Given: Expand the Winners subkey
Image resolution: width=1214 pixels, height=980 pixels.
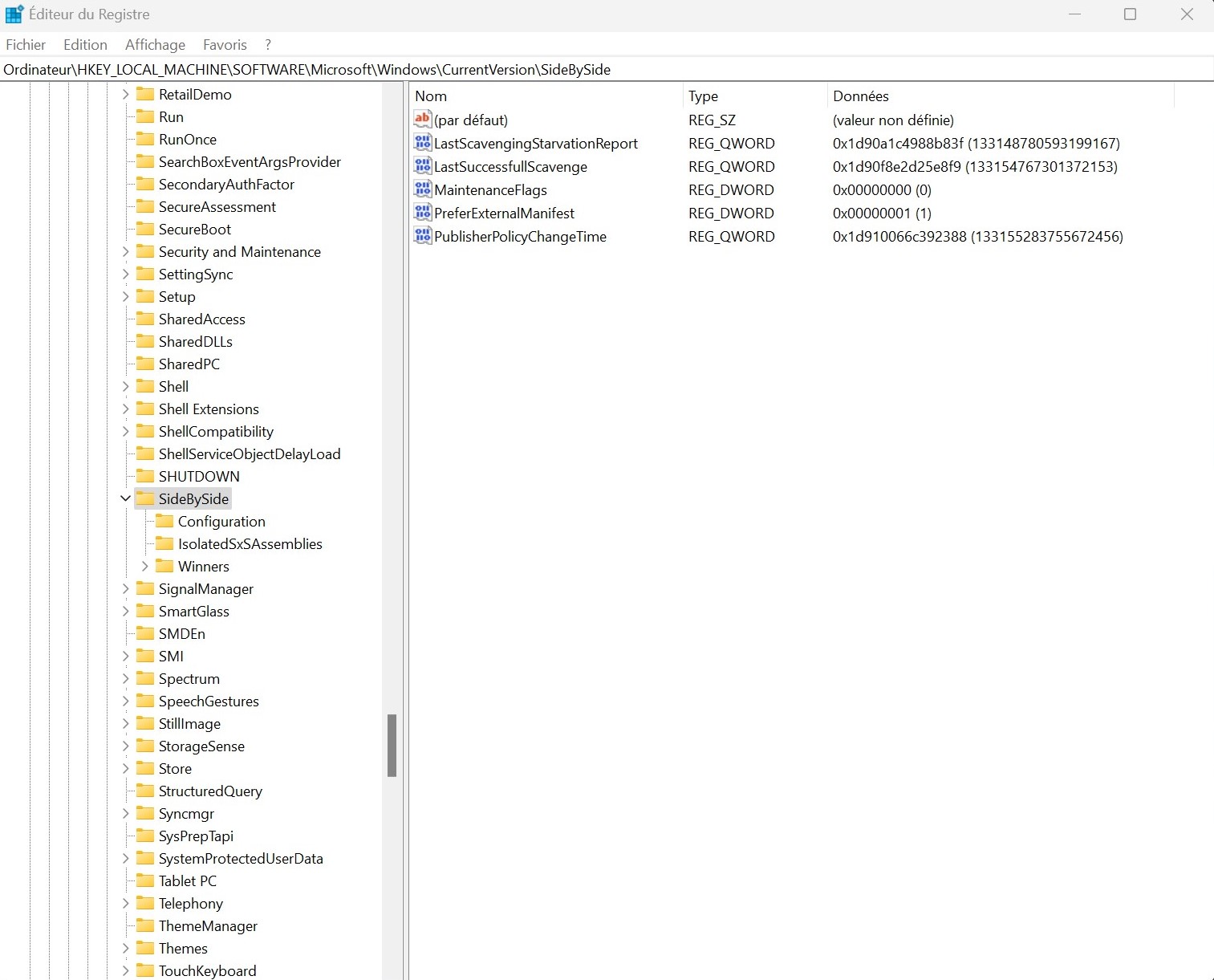Looking at the screenshot, I should 144,566.
